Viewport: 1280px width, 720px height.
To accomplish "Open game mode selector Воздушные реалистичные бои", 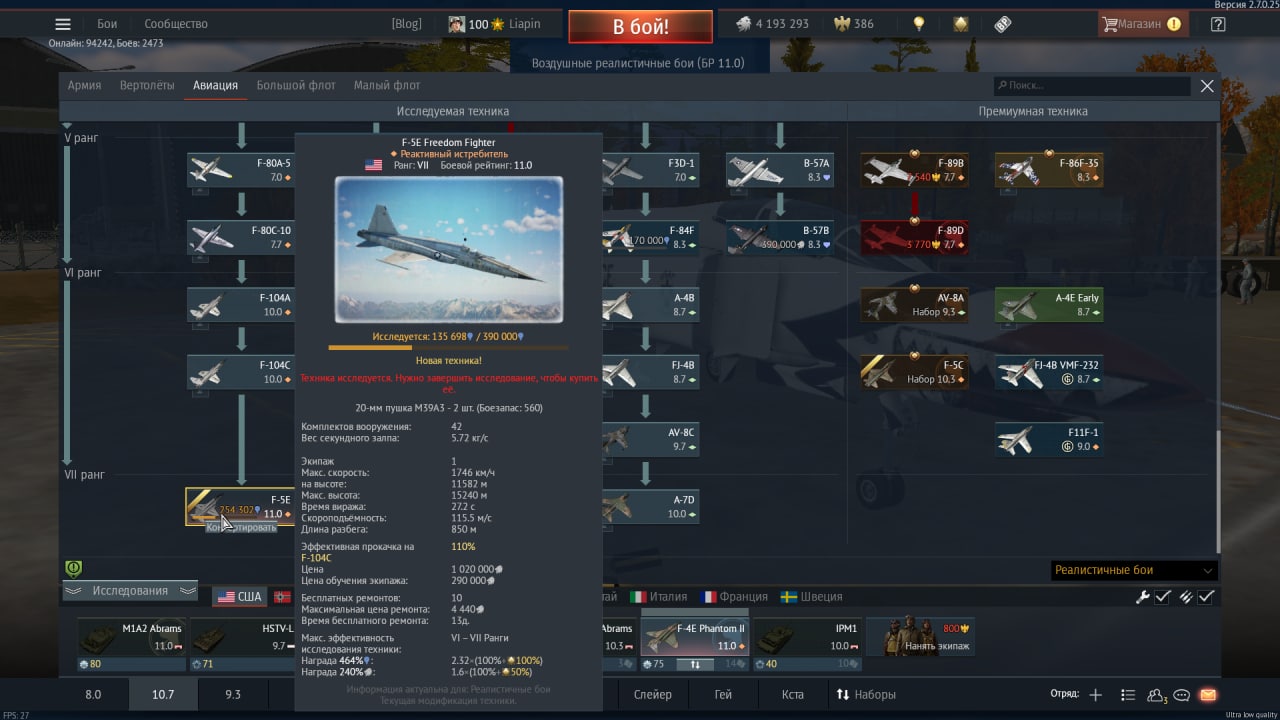I will 638,63.
